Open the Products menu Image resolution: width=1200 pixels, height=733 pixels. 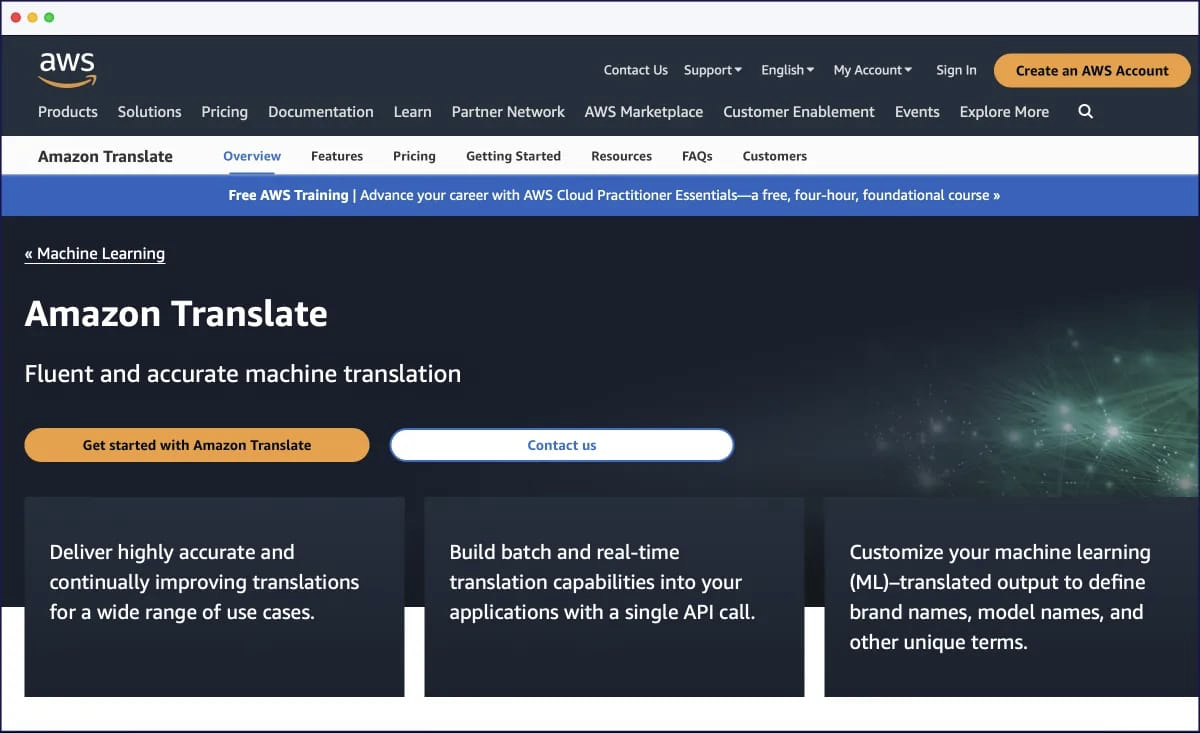point(68,112)
